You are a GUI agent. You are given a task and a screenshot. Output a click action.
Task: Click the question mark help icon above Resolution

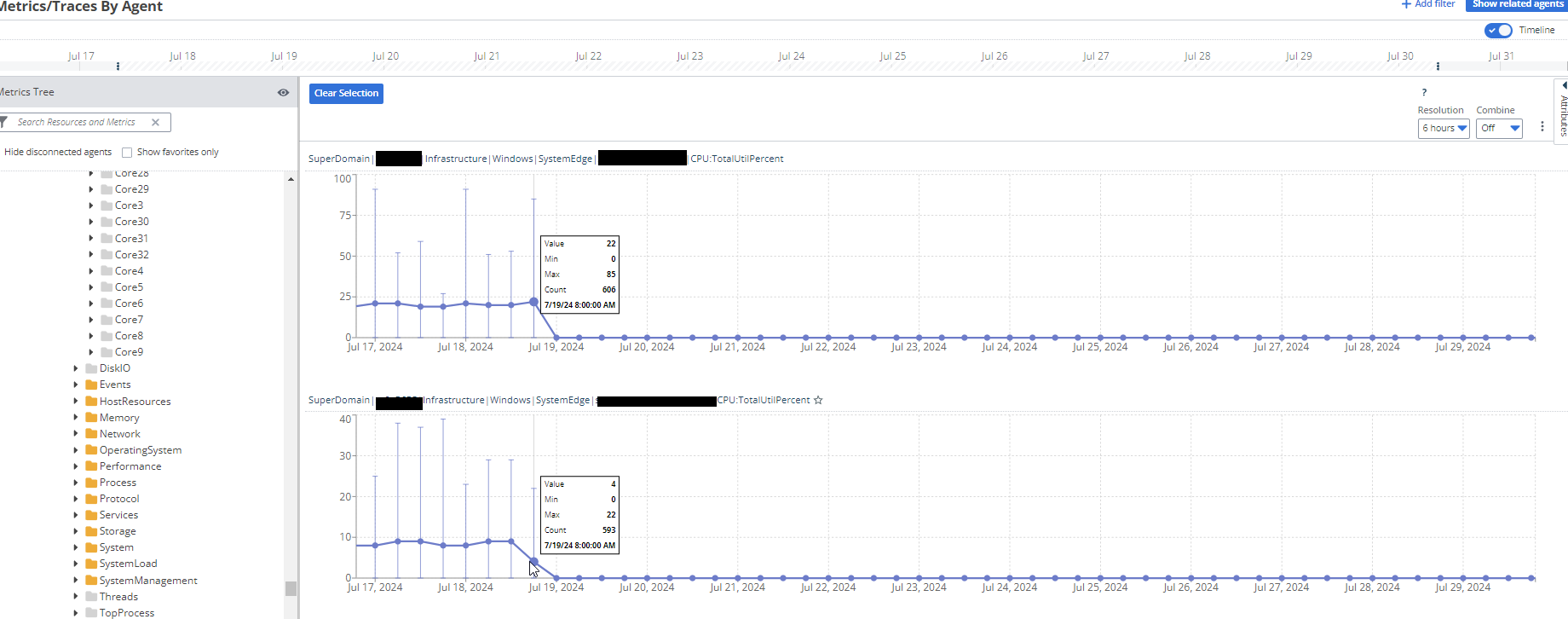pos(1423,92)
